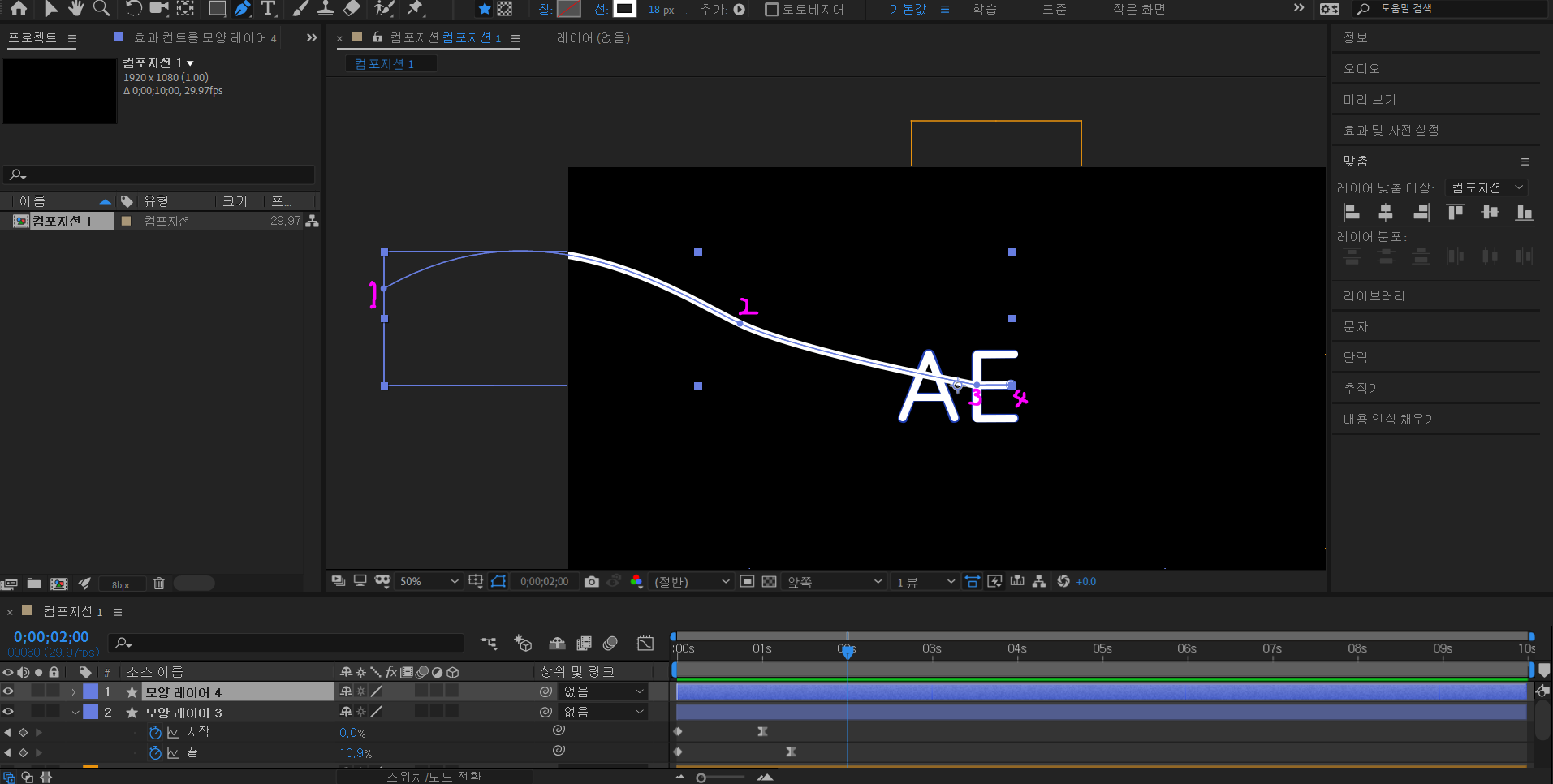The height and width of the screenshot is (784, 1553).
Task: Switch to 기본값 workspace
Action: [x=907, y=9]
